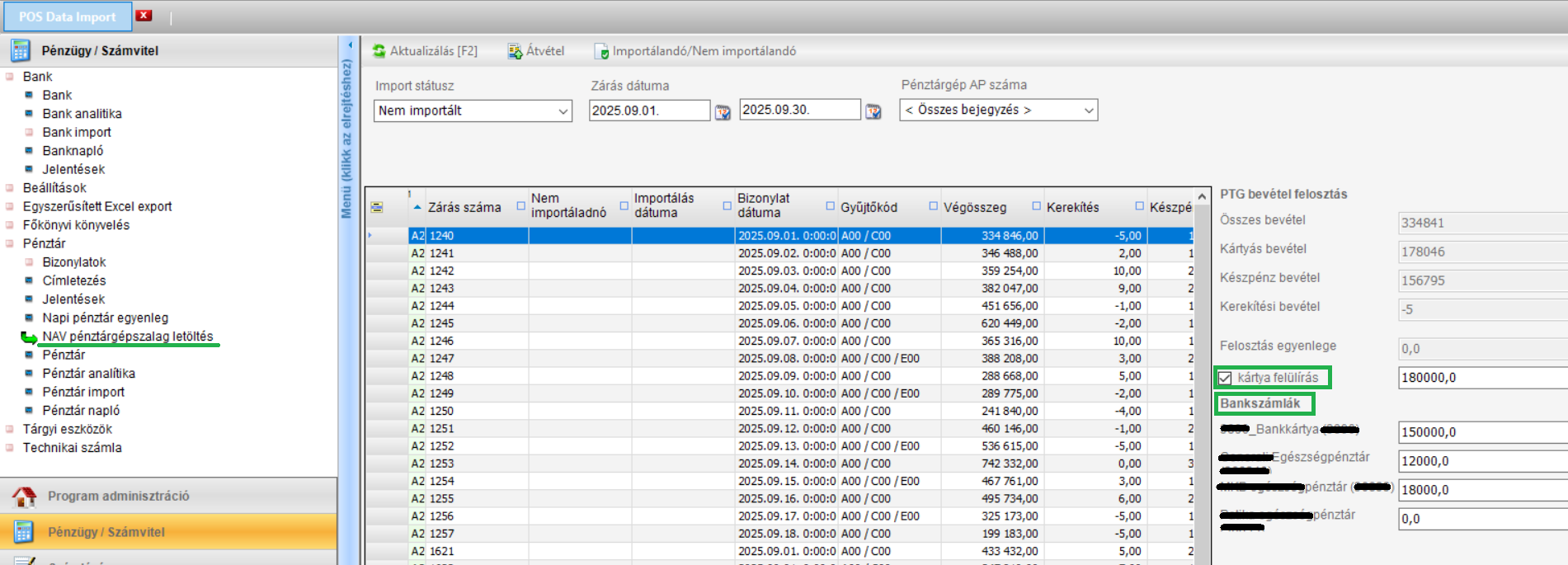Open the calendar picker for end date
This screenshot has width=1568, height=565.
point(873,111)
